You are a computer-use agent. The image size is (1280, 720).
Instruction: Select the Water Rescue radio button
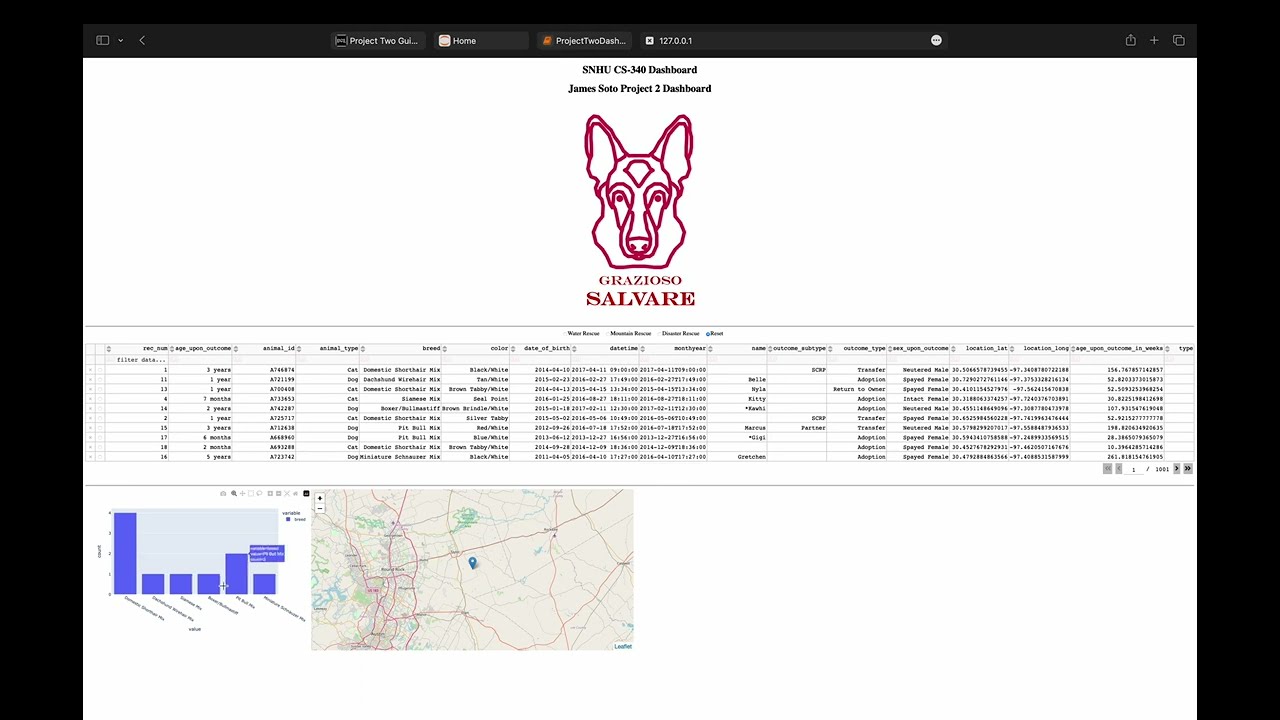click(x=564, y=333)
